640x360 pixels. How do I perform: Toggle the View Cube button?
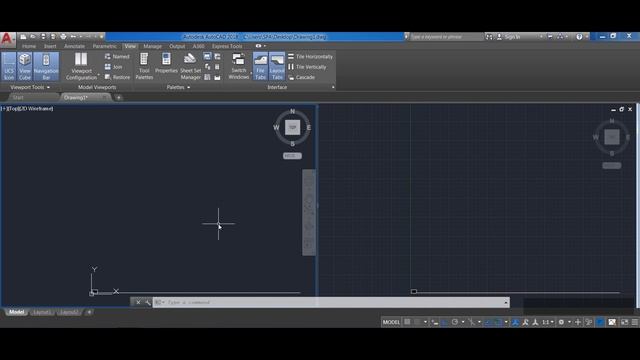click(x=24, y=66)
